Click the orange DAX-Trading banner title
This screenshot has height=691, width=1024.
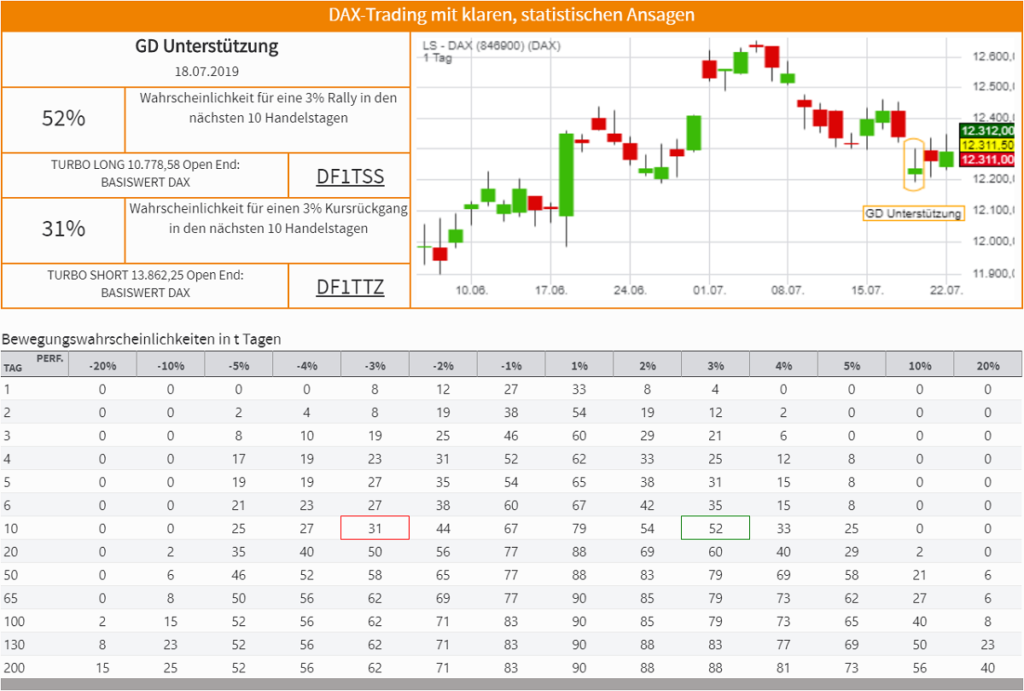(x=511, y=15)
